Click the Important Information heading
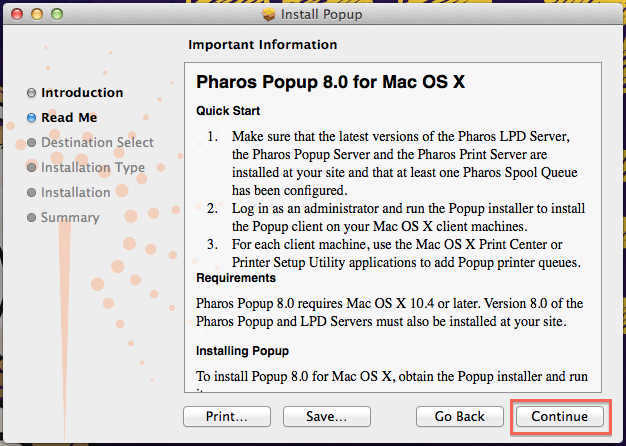 pos(263,44)
